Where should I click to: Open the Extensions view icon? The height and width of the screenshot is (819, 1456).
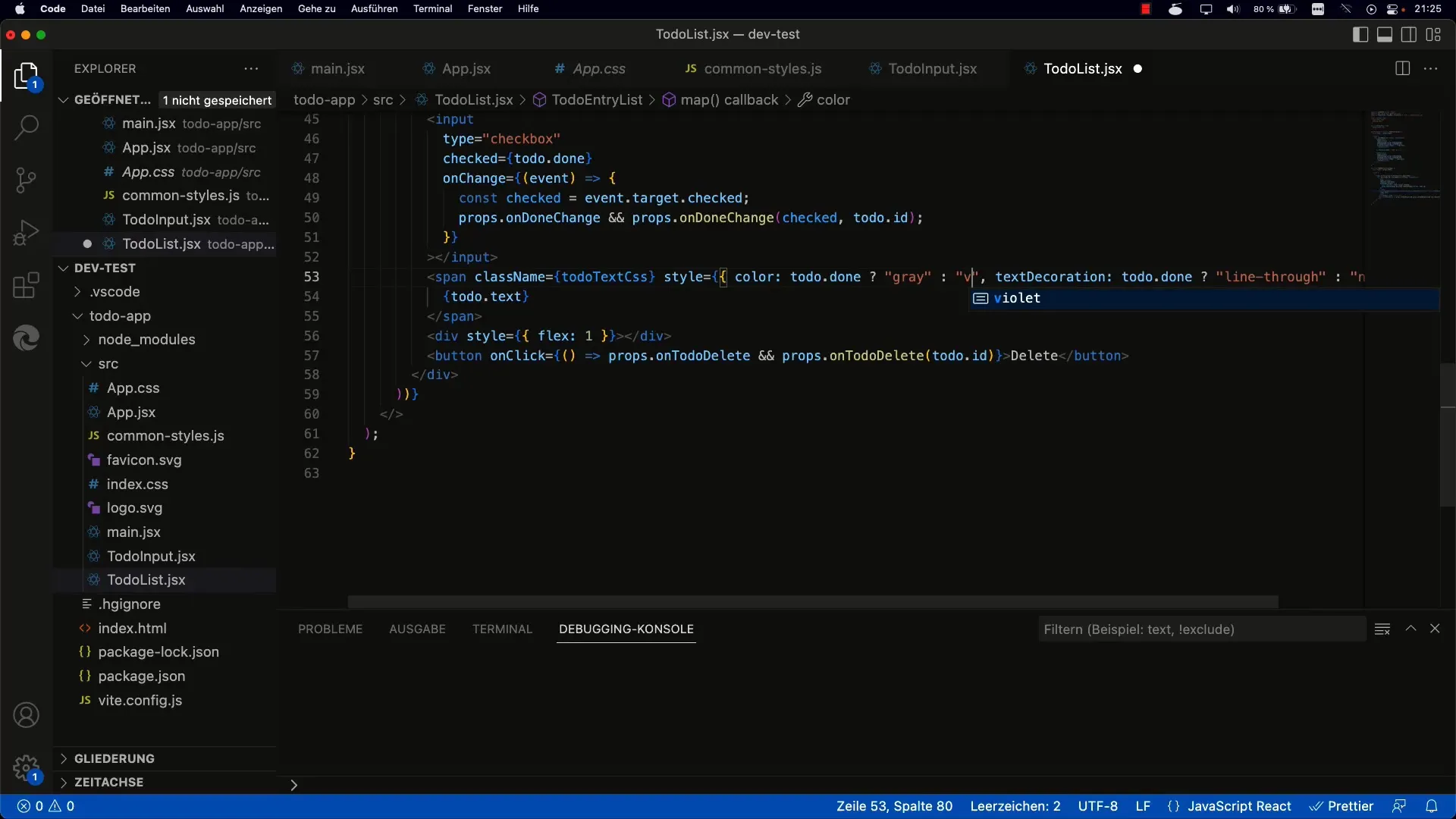point(27,286)
